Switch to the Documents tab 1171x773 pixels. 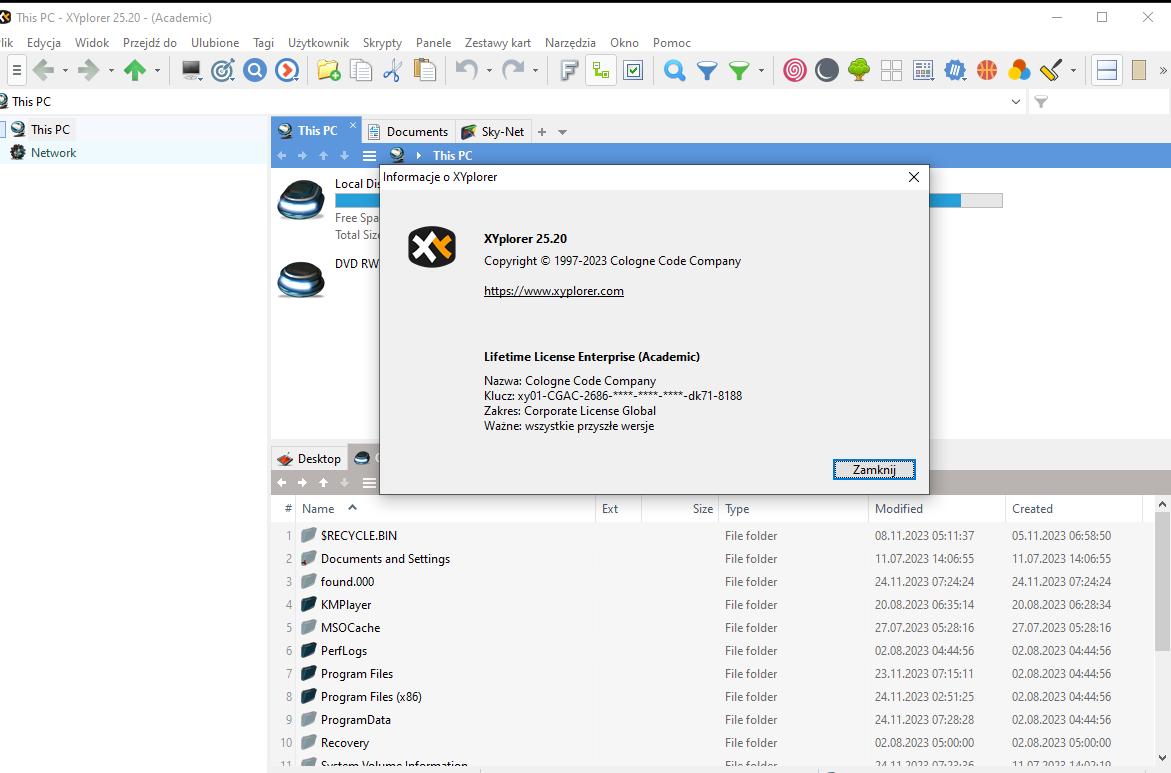(x=409, y=131)
